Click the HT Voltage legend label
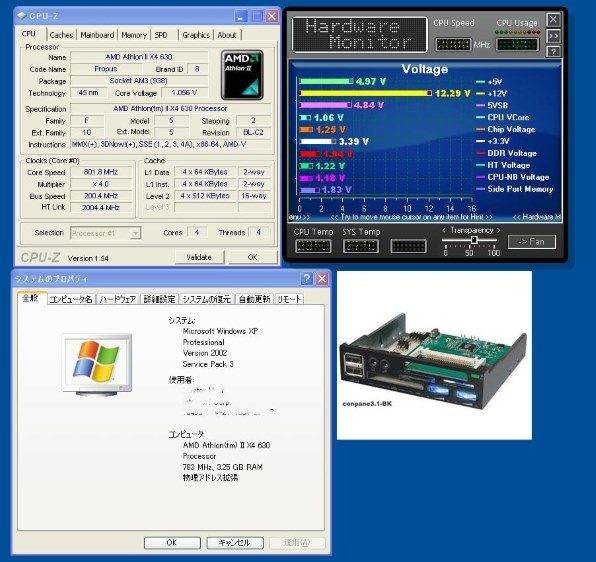The width and height of the screenshot is (596, 562). click(x=509, y=165)
